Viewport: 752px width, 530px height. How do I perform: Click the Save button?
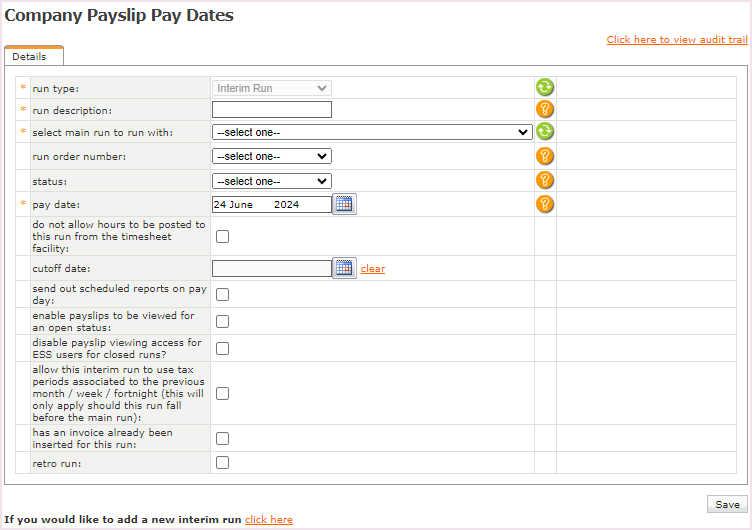pos(727,505)
